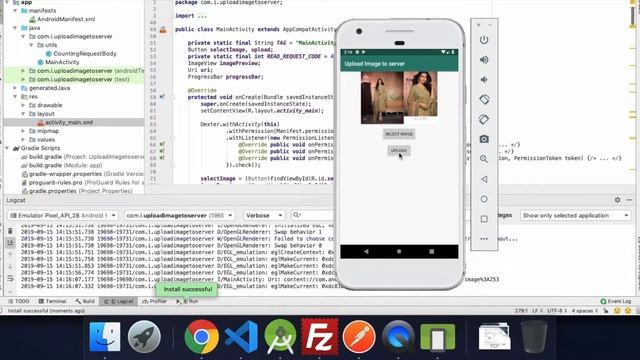
Task: Open Finder from the dock
Action: click(104, 337)
